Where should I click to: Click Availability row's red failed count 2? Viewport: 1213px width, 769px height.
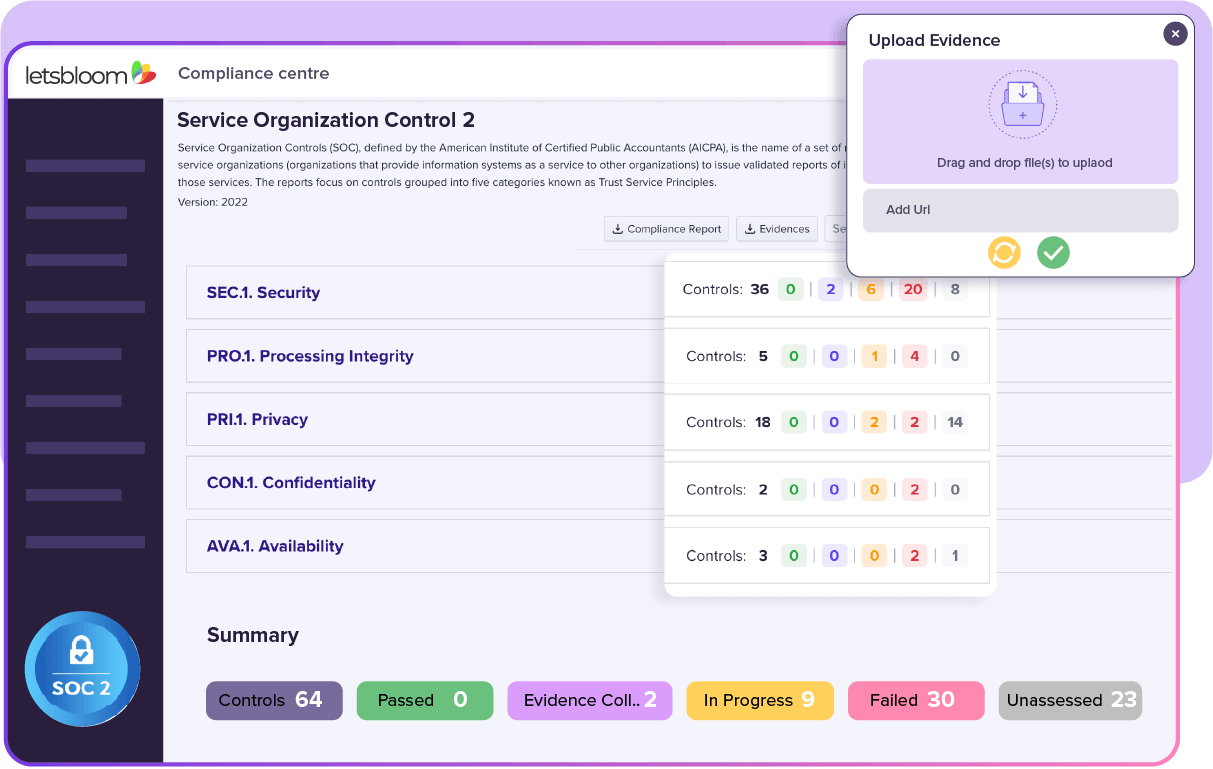point(914,555)
